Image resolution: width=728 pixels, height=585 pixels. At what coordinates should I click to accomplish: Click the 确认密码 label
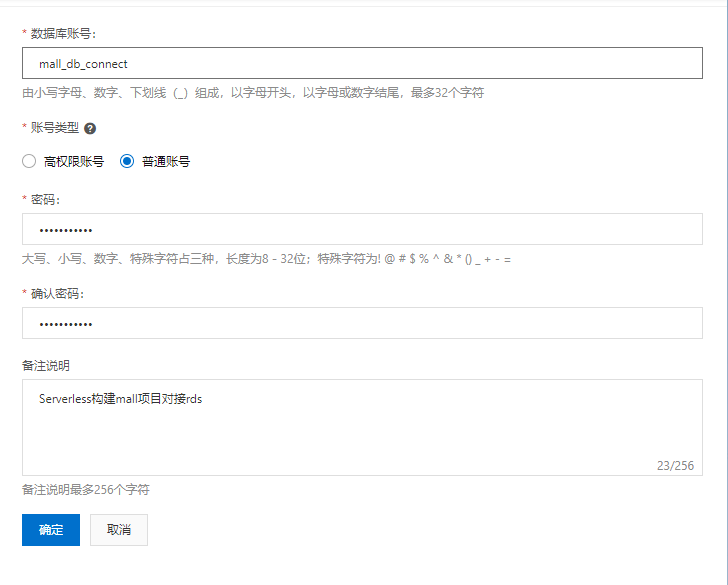pyautogui.click(x=57, y=293)
